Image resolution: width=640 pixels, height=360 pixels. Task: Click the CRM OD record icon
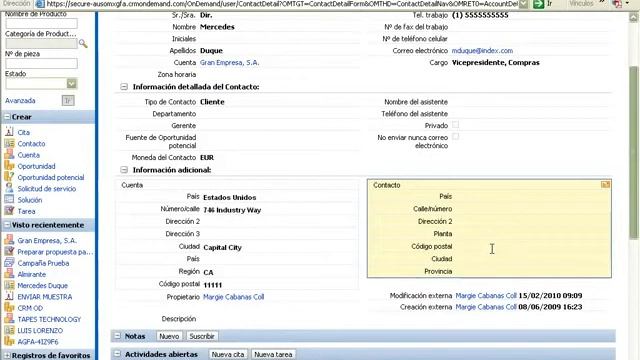[9, 308]
